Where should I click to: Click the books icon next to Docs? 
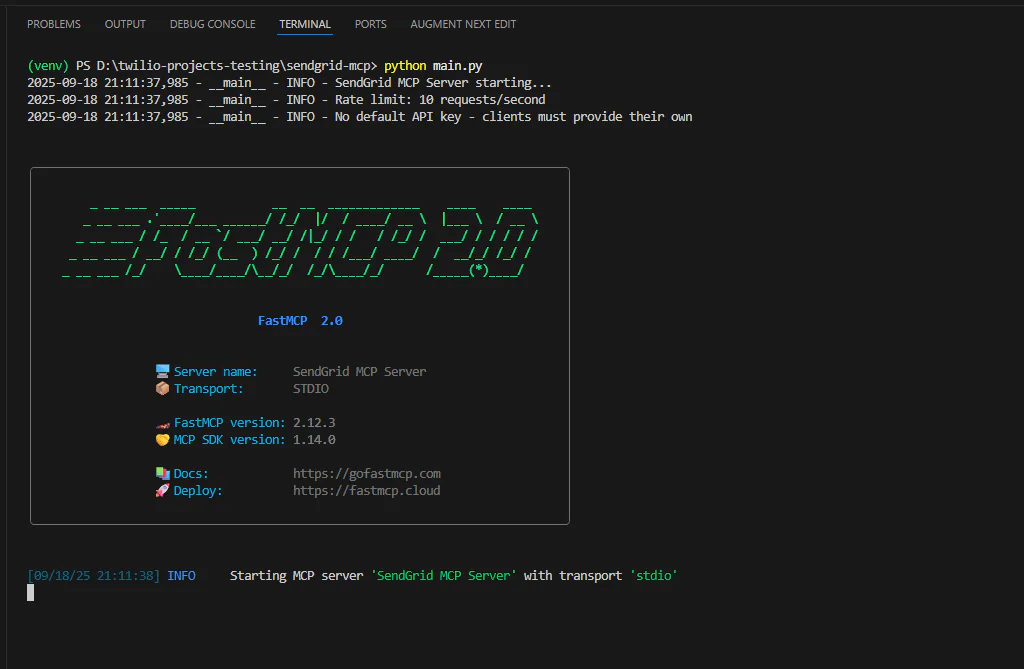pos(162,473)
